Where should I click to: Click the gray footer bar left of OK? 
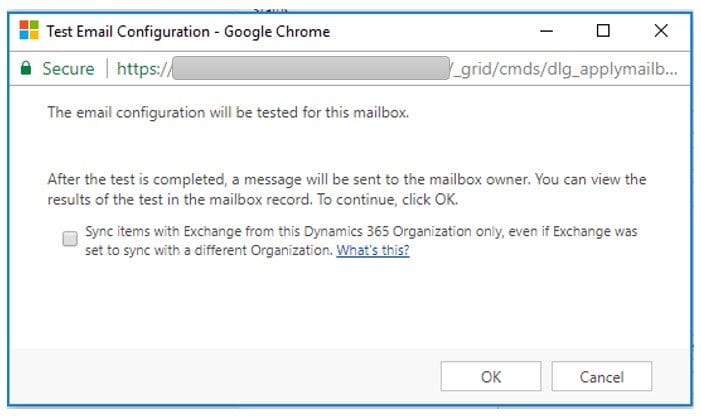[220, 377]
